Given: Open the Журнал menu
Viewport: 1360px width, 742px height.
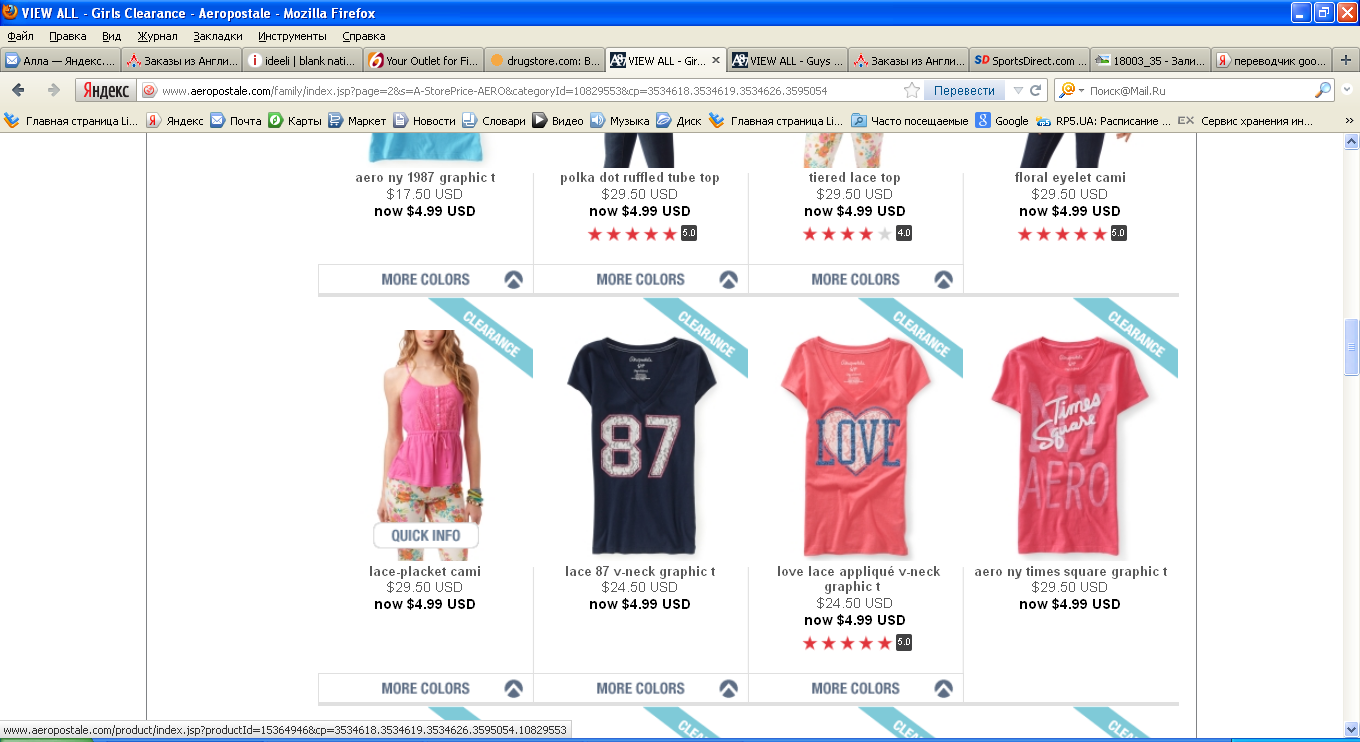Looking at the screenshot, I should (157, 36).
